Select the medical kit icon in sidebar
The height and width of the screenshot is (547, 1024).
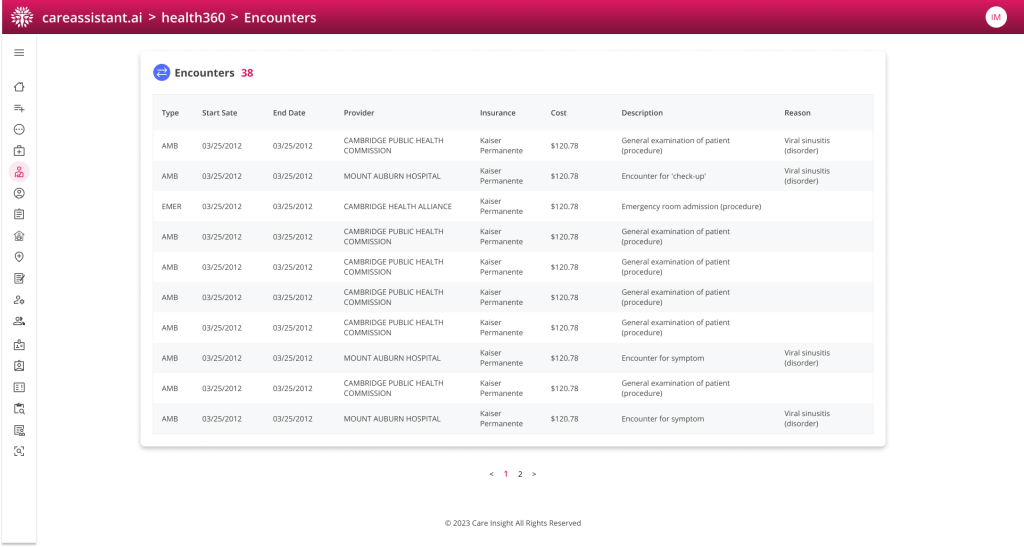coord(19,151)
